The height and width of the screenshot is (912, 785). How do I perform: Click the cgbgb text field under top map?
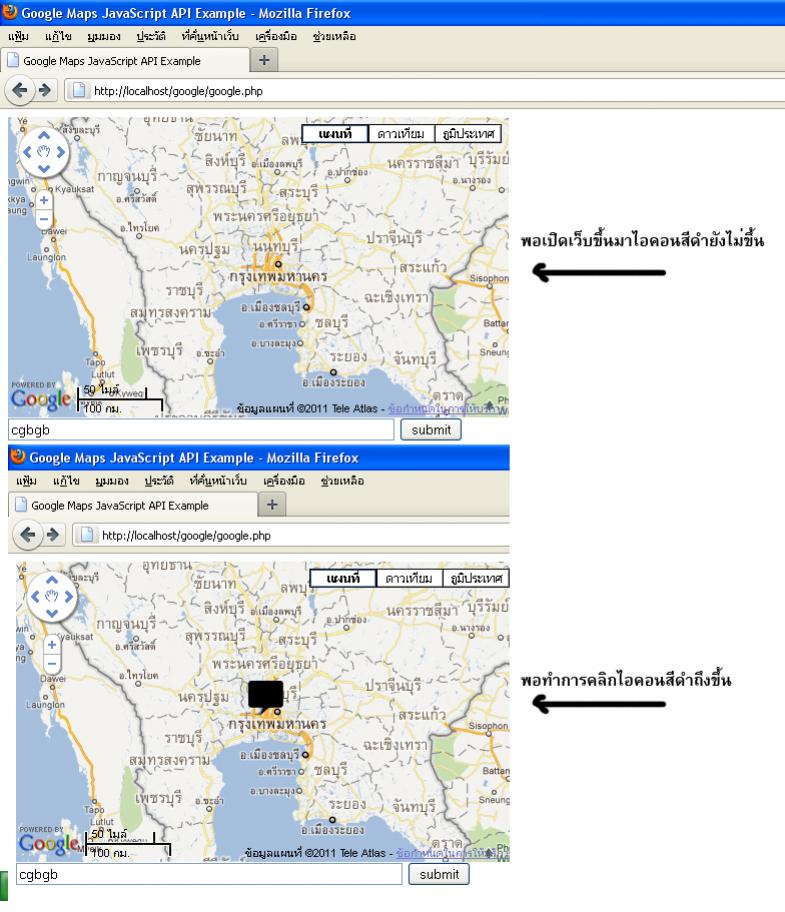click(x=201, y=430)
